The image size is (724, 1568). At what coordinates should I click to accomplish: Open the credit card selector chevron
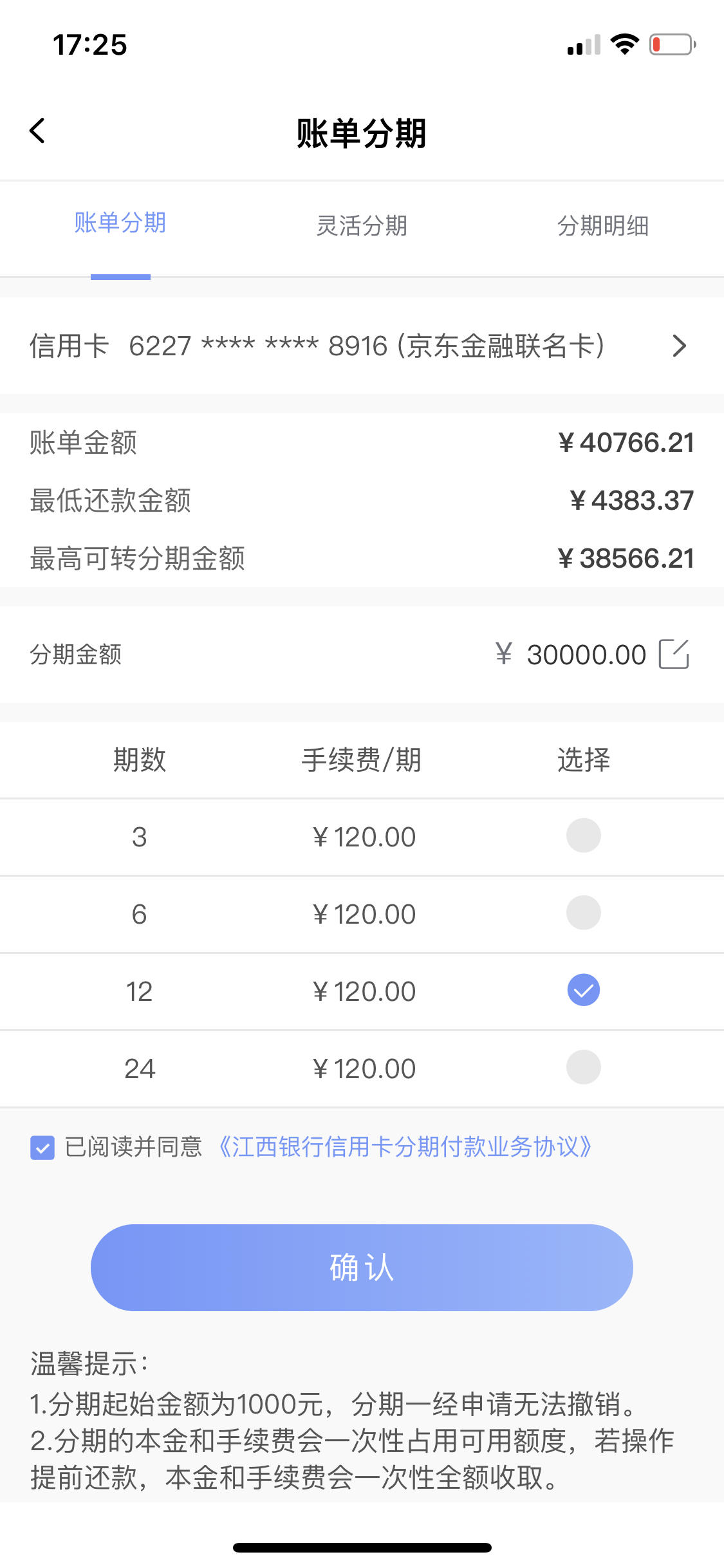pos(680,346)
